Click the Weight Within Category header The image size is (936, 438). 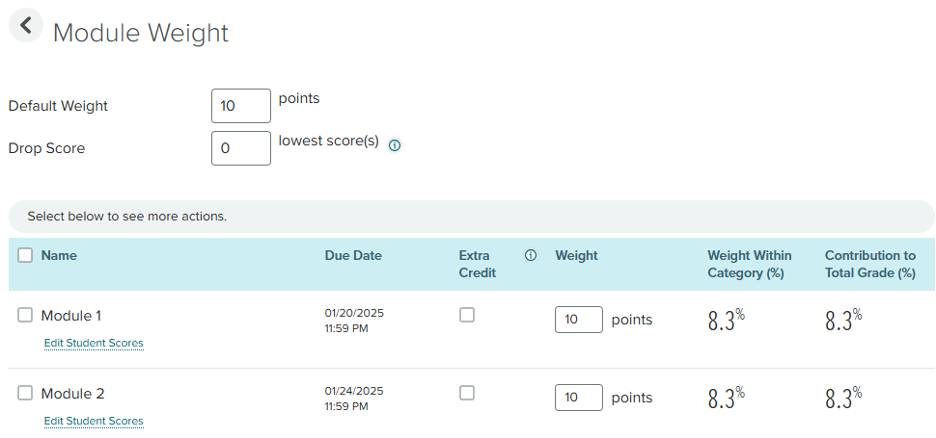coord(750,264)
